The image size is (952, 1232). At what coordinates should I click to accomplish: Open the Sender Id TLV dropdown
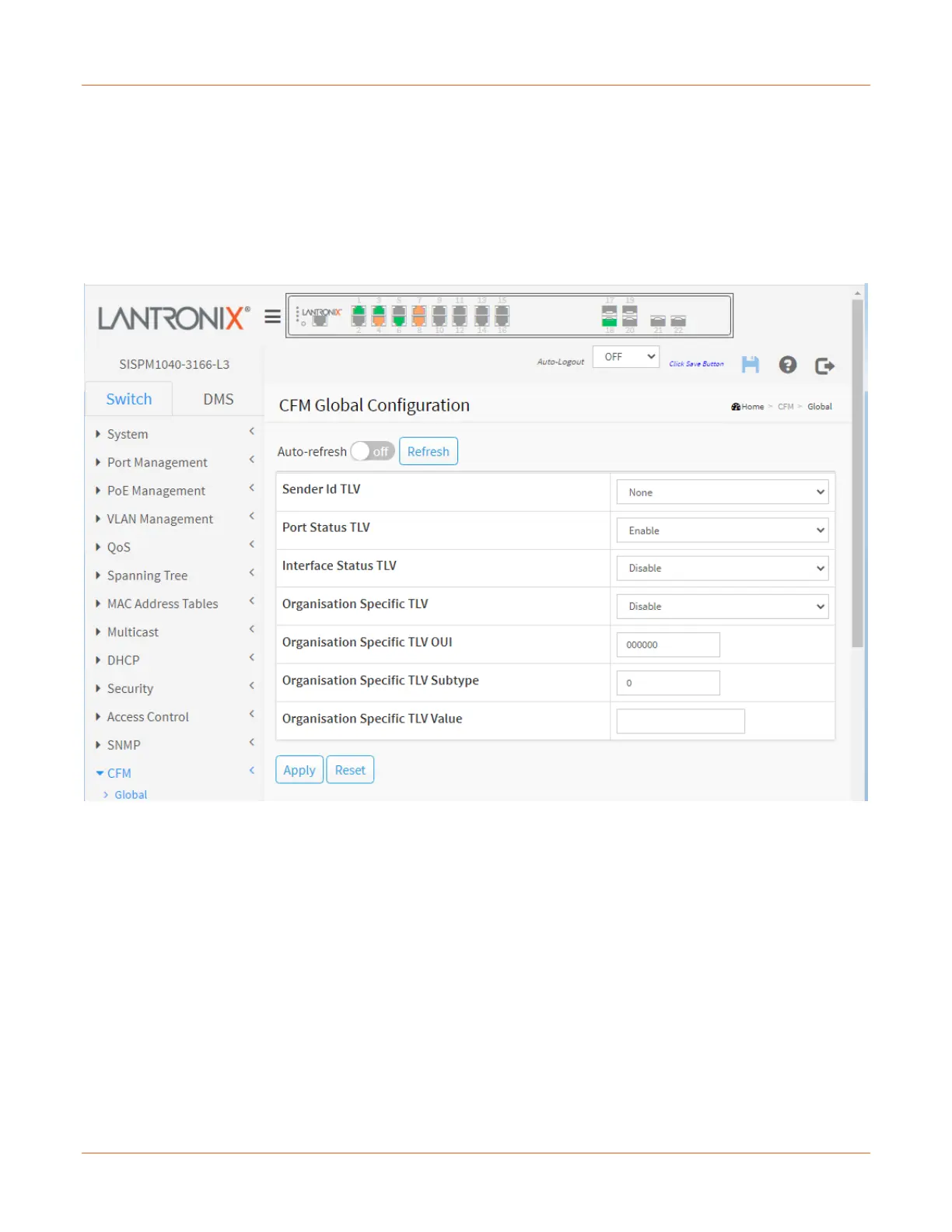point(723,492)
